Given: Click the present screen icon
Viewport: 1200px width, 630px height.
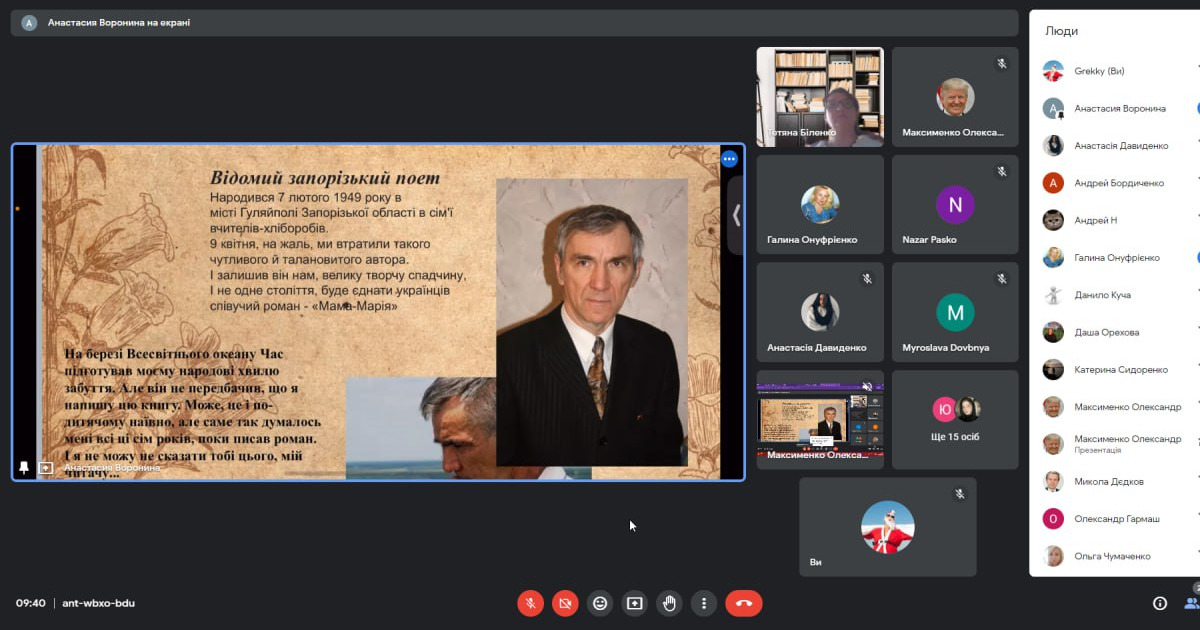Looking at the screenshot, I should 635,603.
